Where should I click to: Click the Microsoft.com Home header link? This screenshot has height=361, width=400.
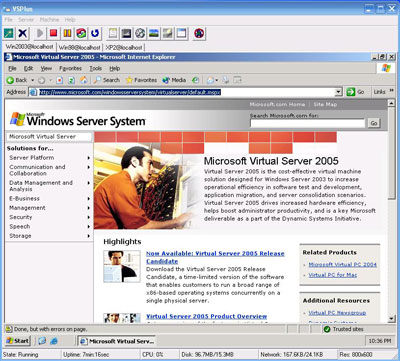277,104
